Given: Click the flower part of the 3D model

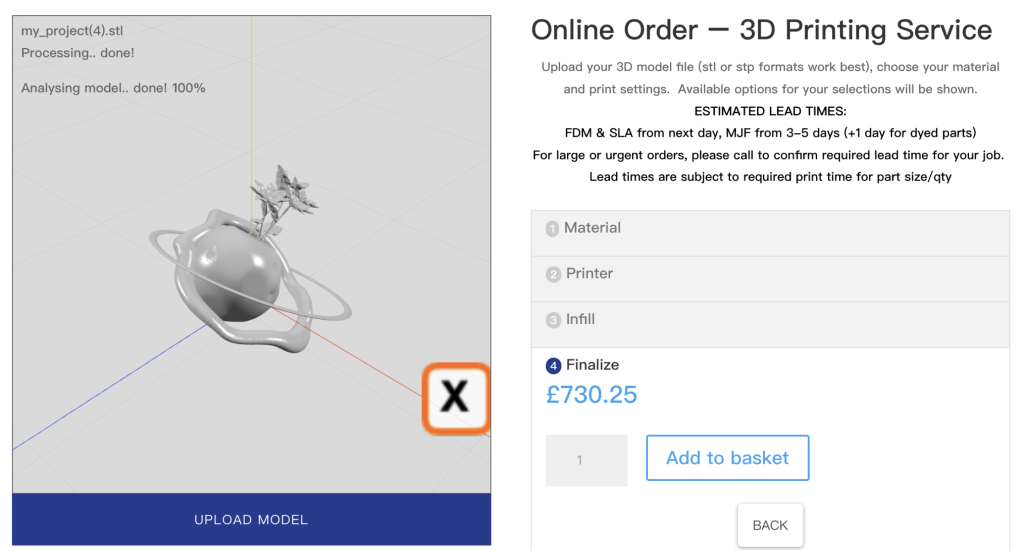Looking at the screenshot, I should pos(282,196).
